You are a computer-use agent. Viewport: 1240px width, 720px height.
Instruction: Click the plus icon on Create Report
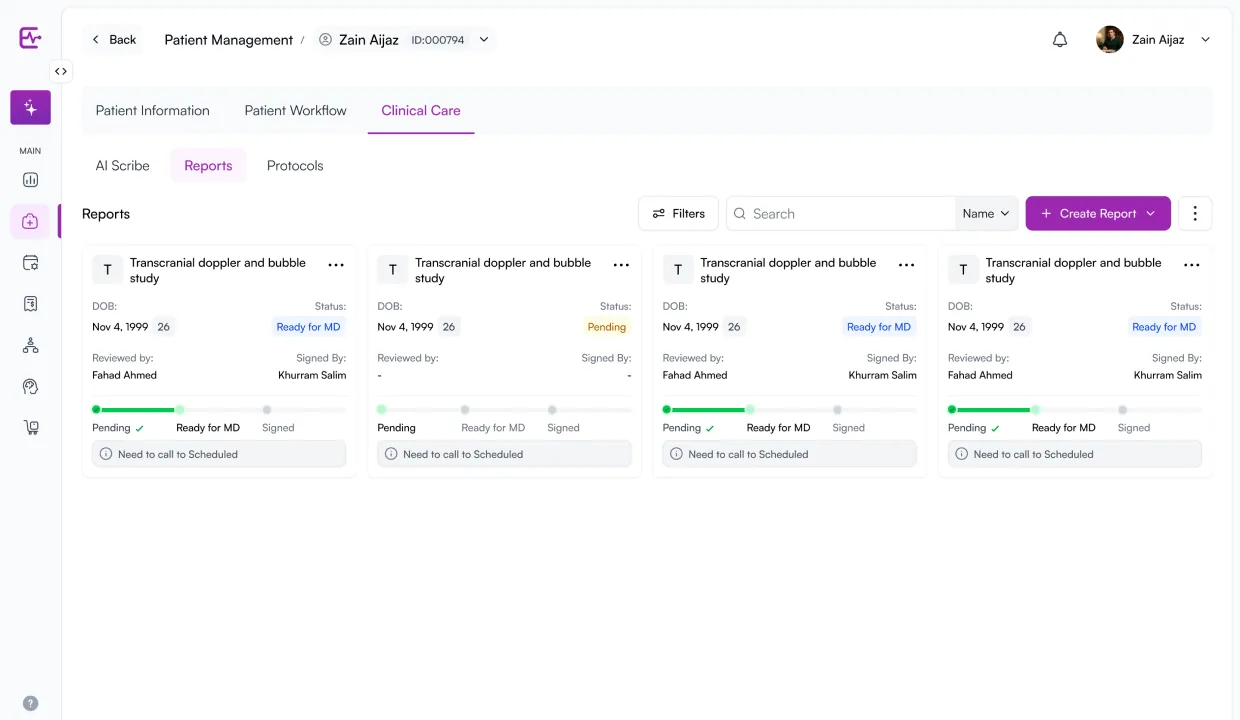pyautogui.click(x=1046, y=213)
